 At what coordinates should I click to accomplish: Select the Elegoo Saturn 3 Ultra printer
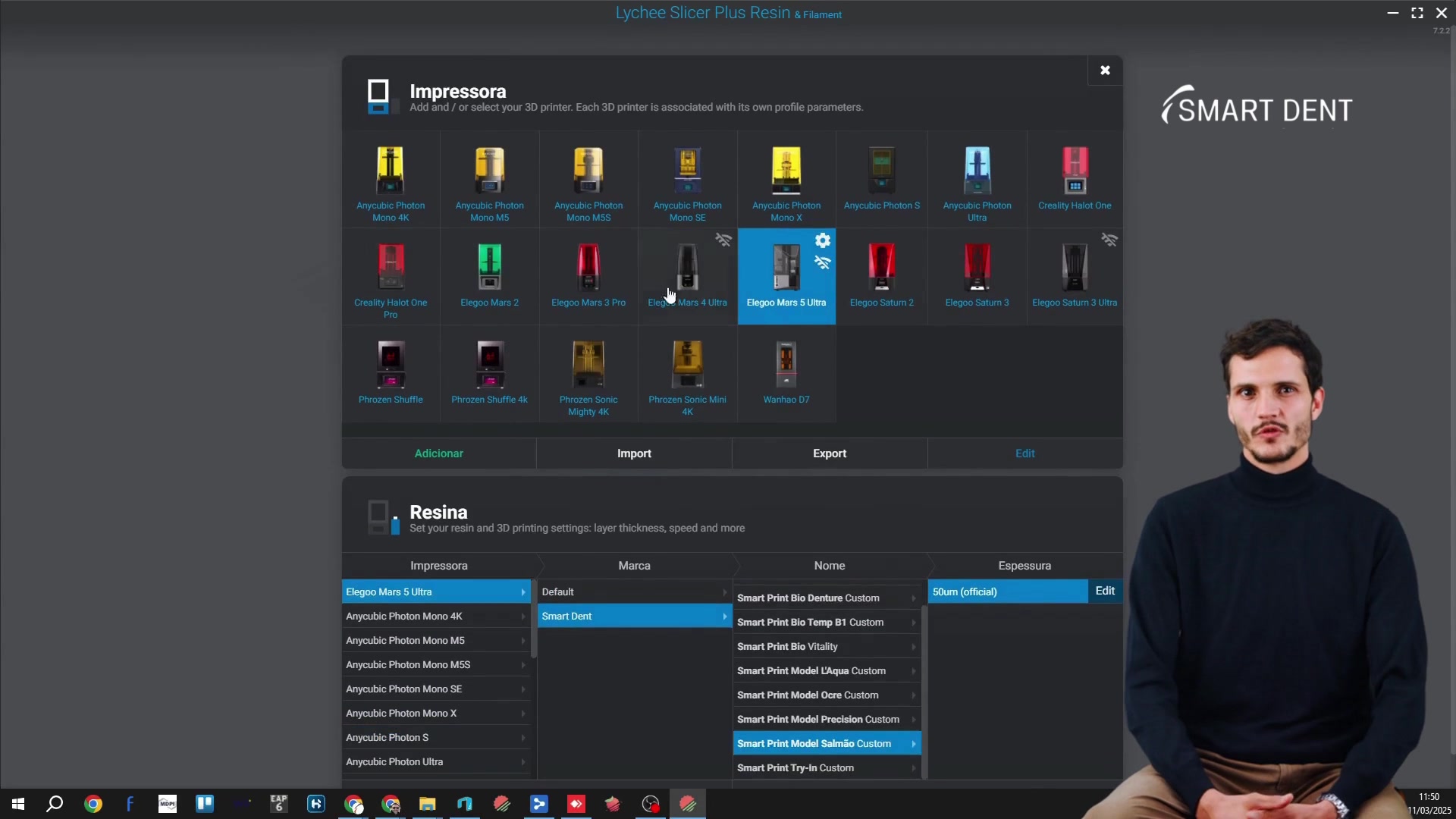pos(1075,277)
